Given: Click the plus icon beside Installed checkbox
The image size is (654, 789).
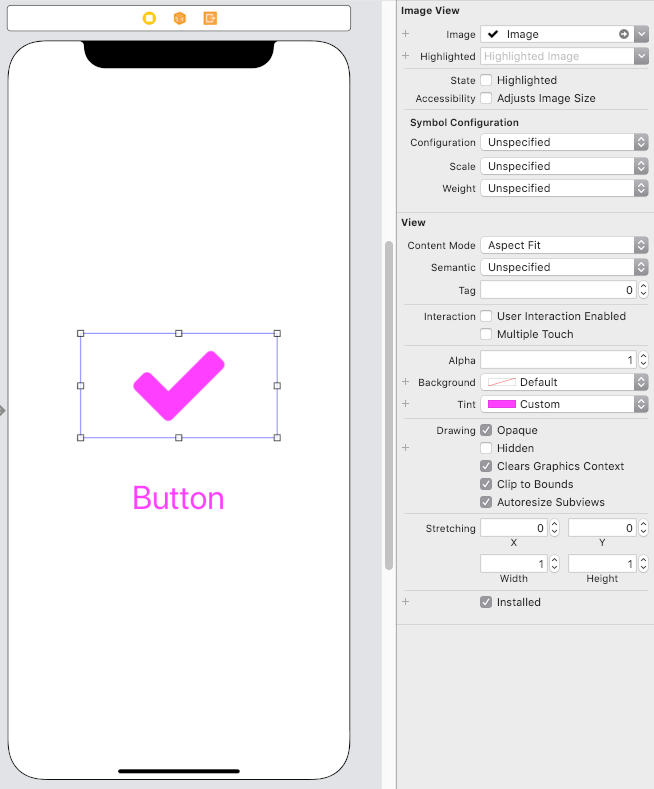Looking at the screenshot, I should click(405, 601).
